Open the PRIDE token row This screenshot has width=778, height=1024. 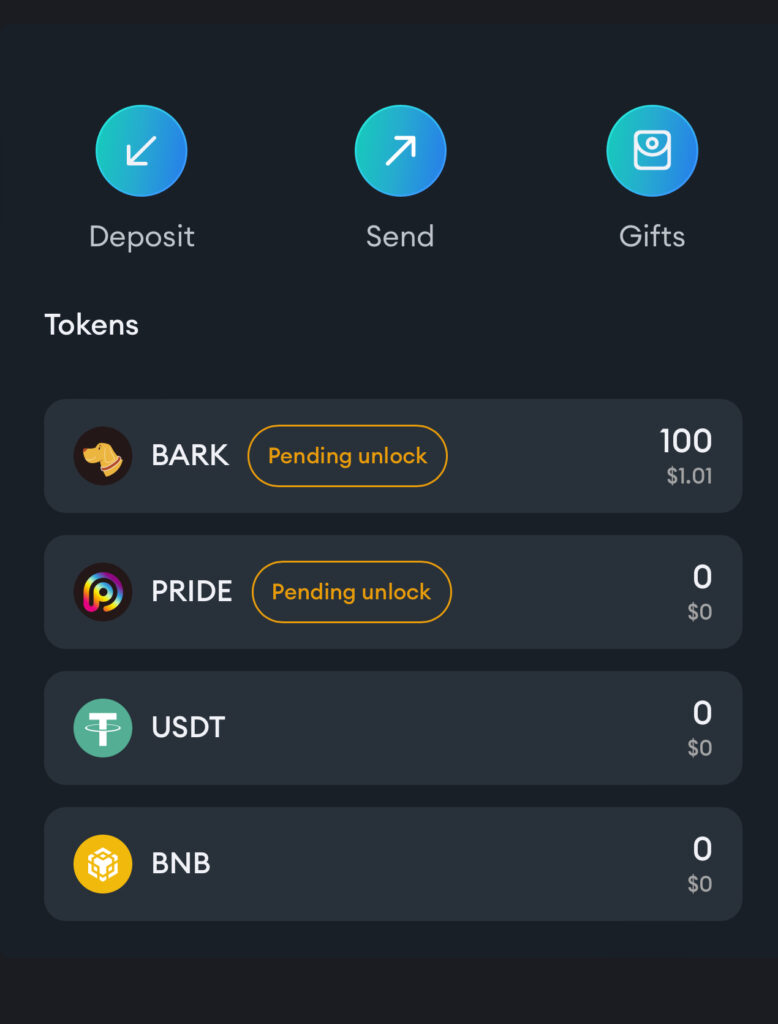(393, 592)
